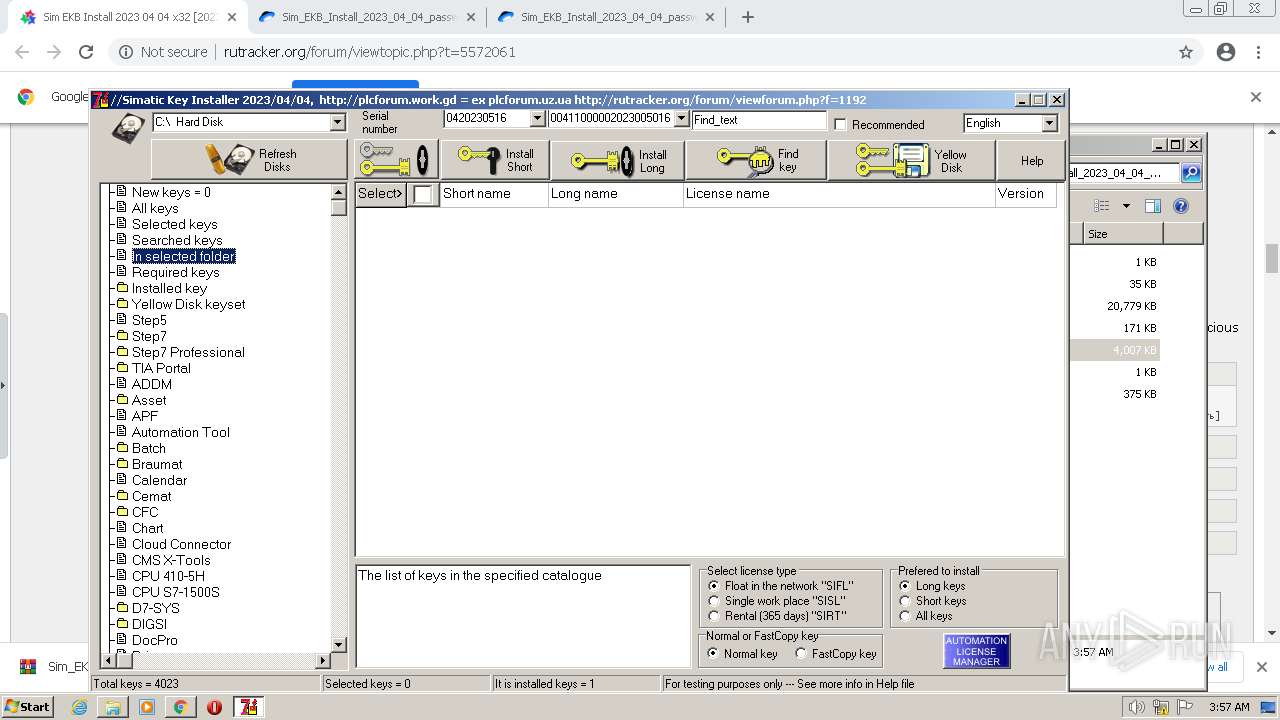Screen dimensions: 1280x720
Task: Click the Refresh Disks button
Action: coord(249,160)
